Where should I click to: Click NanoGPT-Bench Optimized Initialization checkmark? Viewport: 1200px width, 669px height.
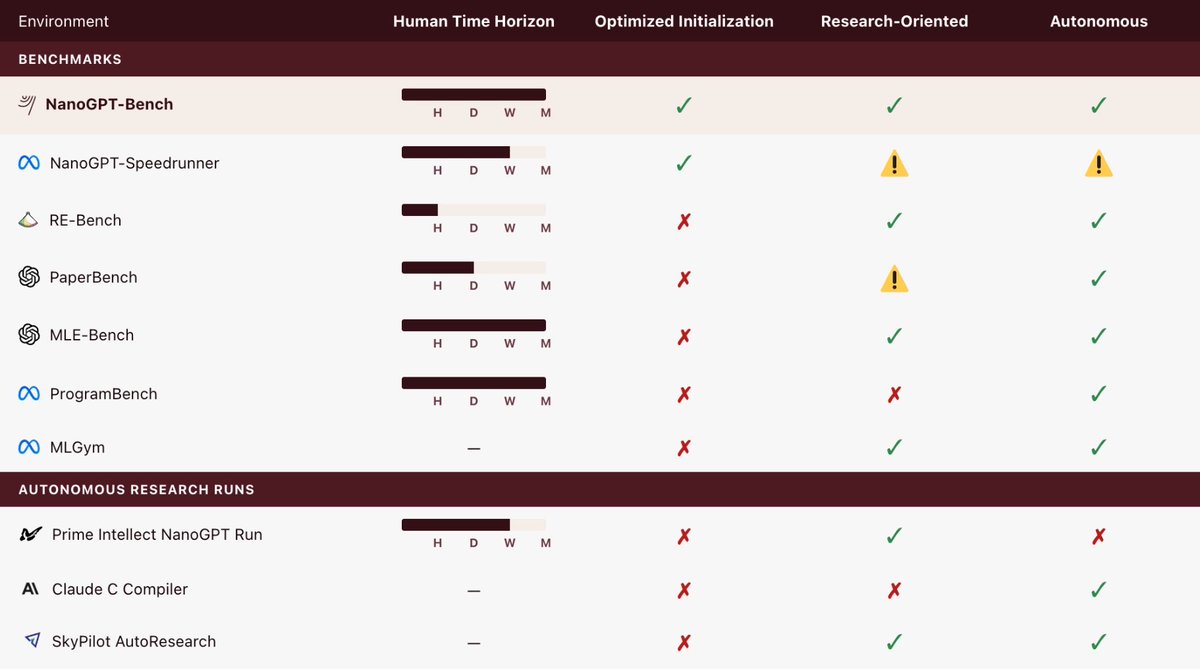click(x=684, y=104)
